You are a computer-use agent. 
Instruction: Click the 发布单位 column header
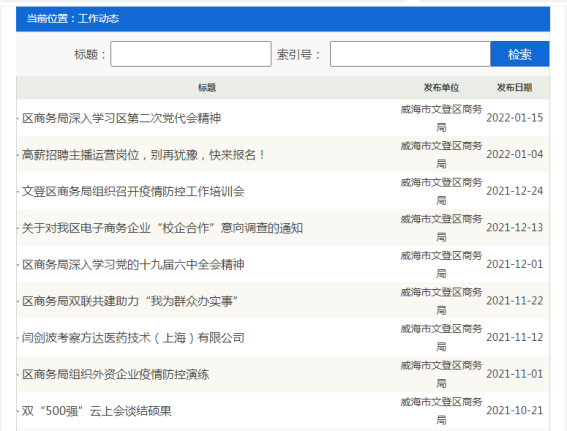click(441, 88)
